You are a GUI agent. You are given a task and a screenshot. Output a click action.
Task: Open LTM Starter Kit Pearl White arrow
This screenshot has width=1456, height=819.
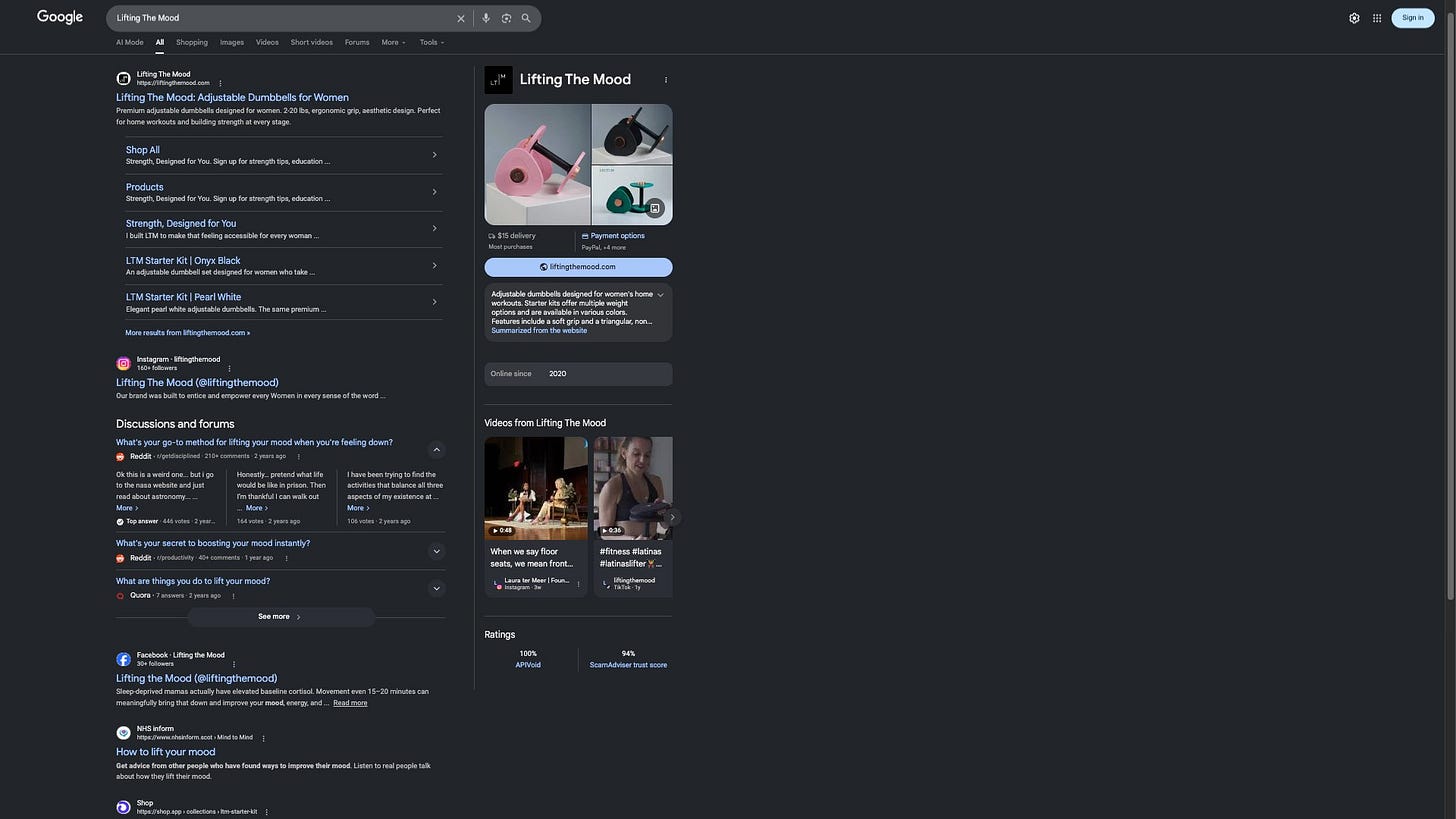[x=434, y=302]
